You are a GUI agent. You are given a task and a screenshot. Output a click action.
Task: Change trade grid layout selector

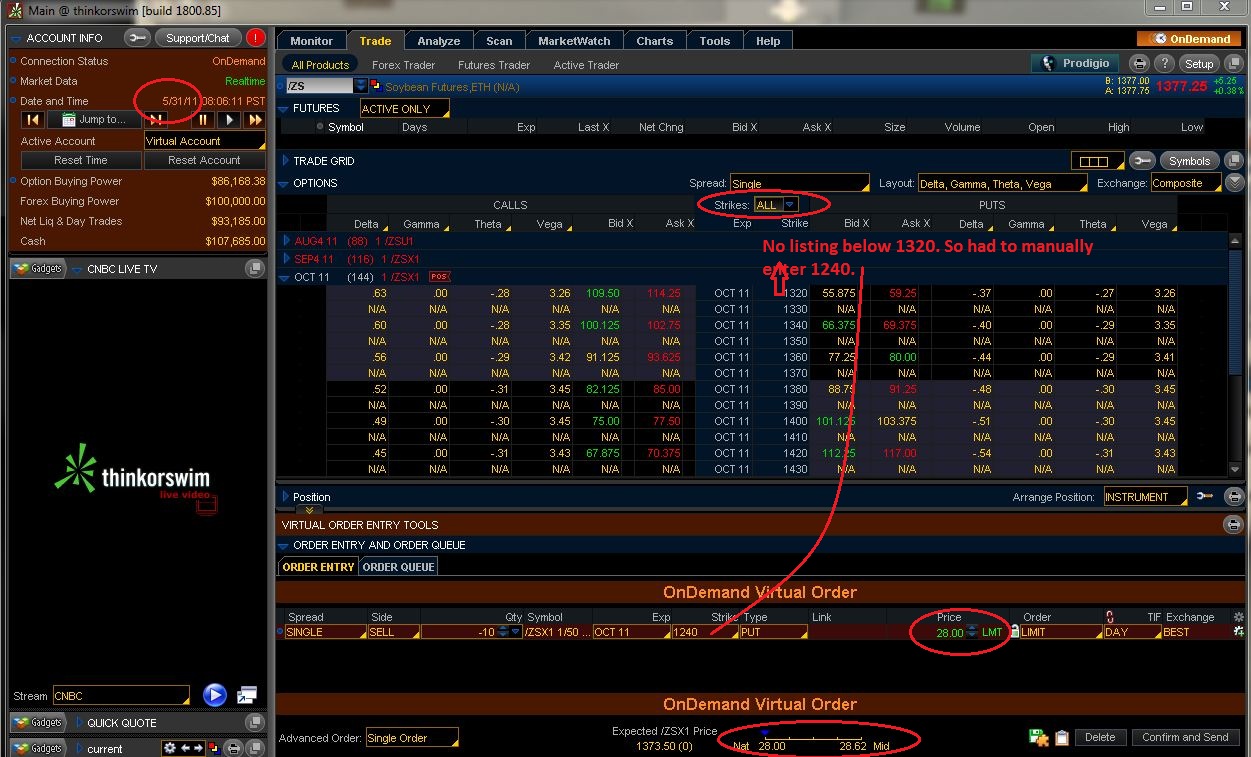point(1096,161)
